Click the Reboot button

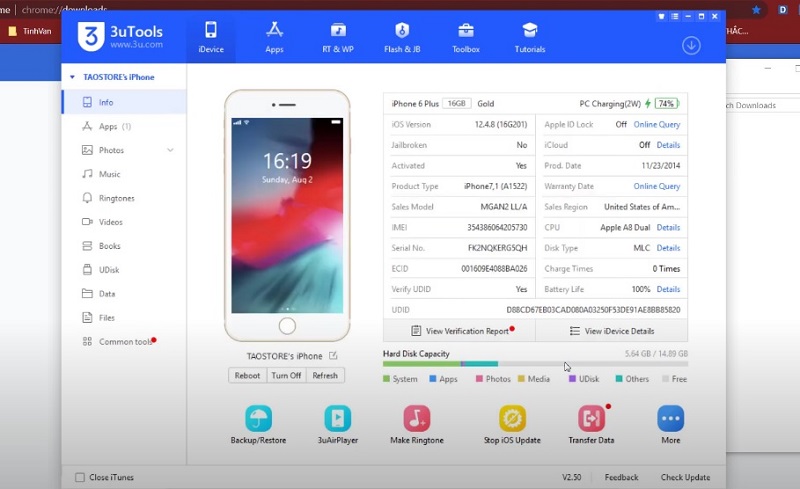coord(247,376)
